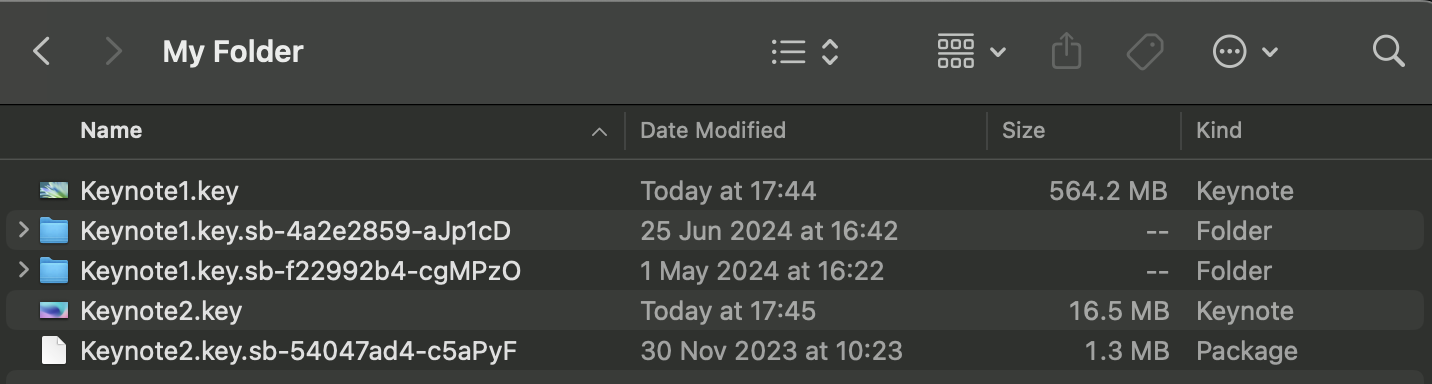Open the list view switcher control

(804, 52)
